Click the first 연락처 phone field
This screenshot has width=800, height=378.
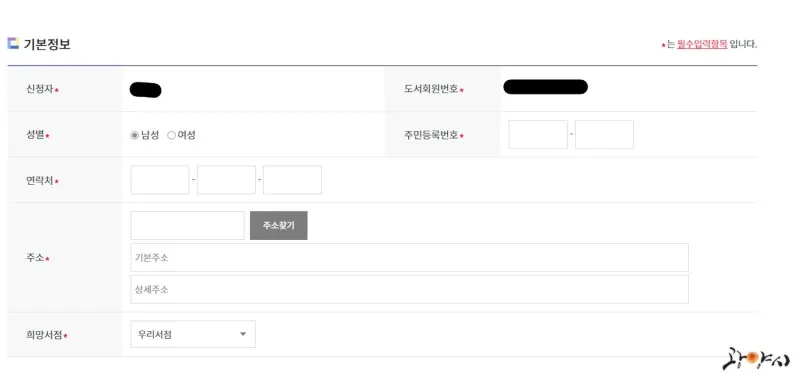[160, 180]
